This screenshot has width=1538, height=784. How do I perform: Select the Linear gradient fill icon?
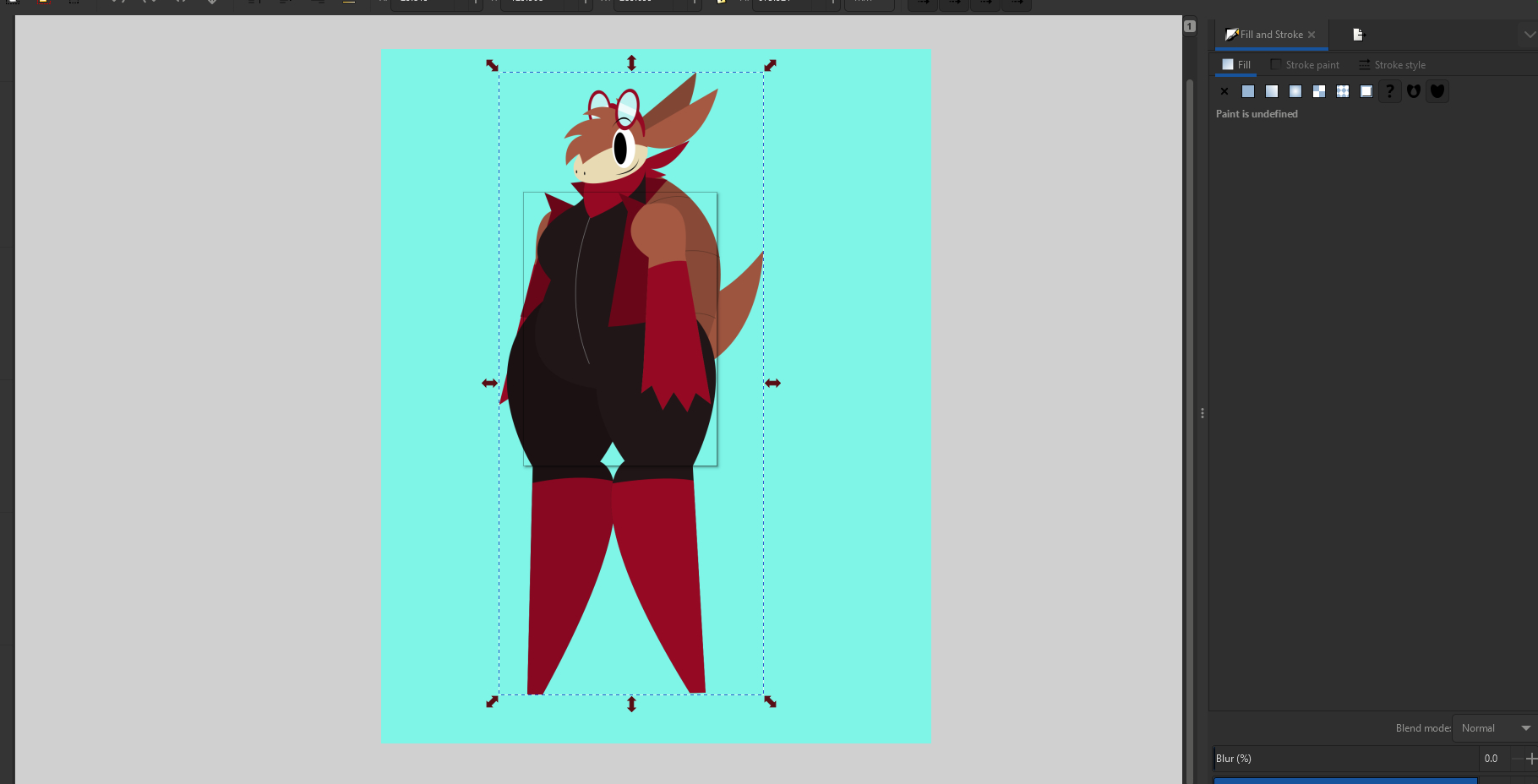[1272, 91]
